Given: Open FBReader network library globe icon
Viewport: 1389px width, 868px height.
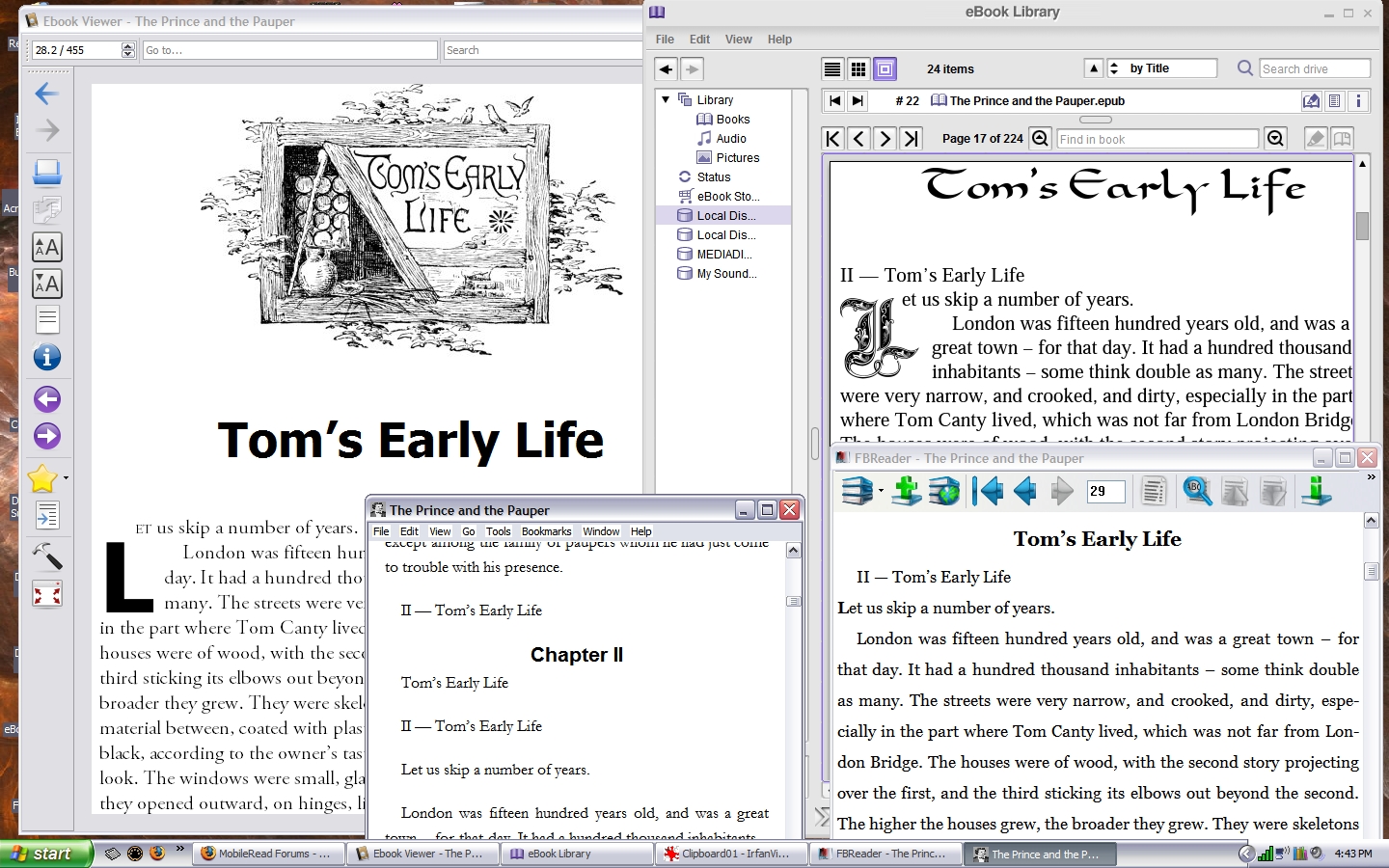Looking at the screenshot, I should (x=944, y=491).
